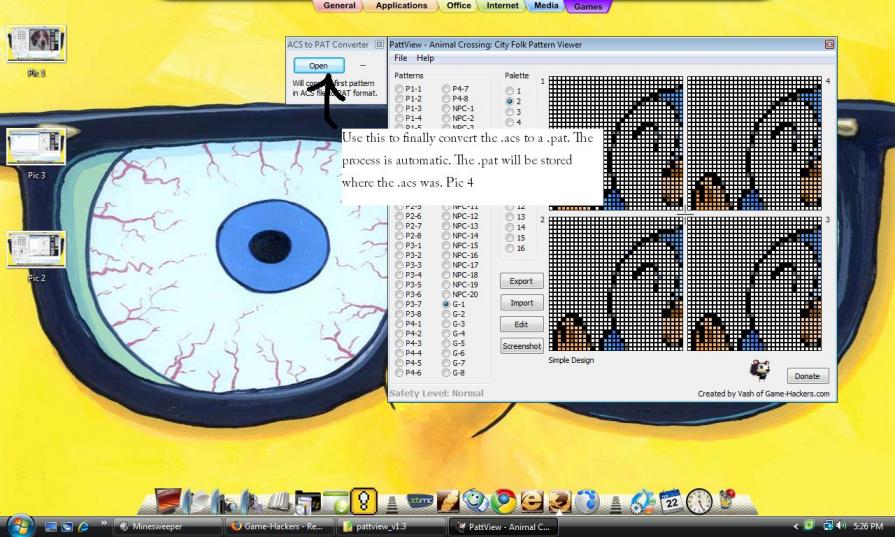Click the PattView mascot character icon
The image size is (895, 537).
760,370
